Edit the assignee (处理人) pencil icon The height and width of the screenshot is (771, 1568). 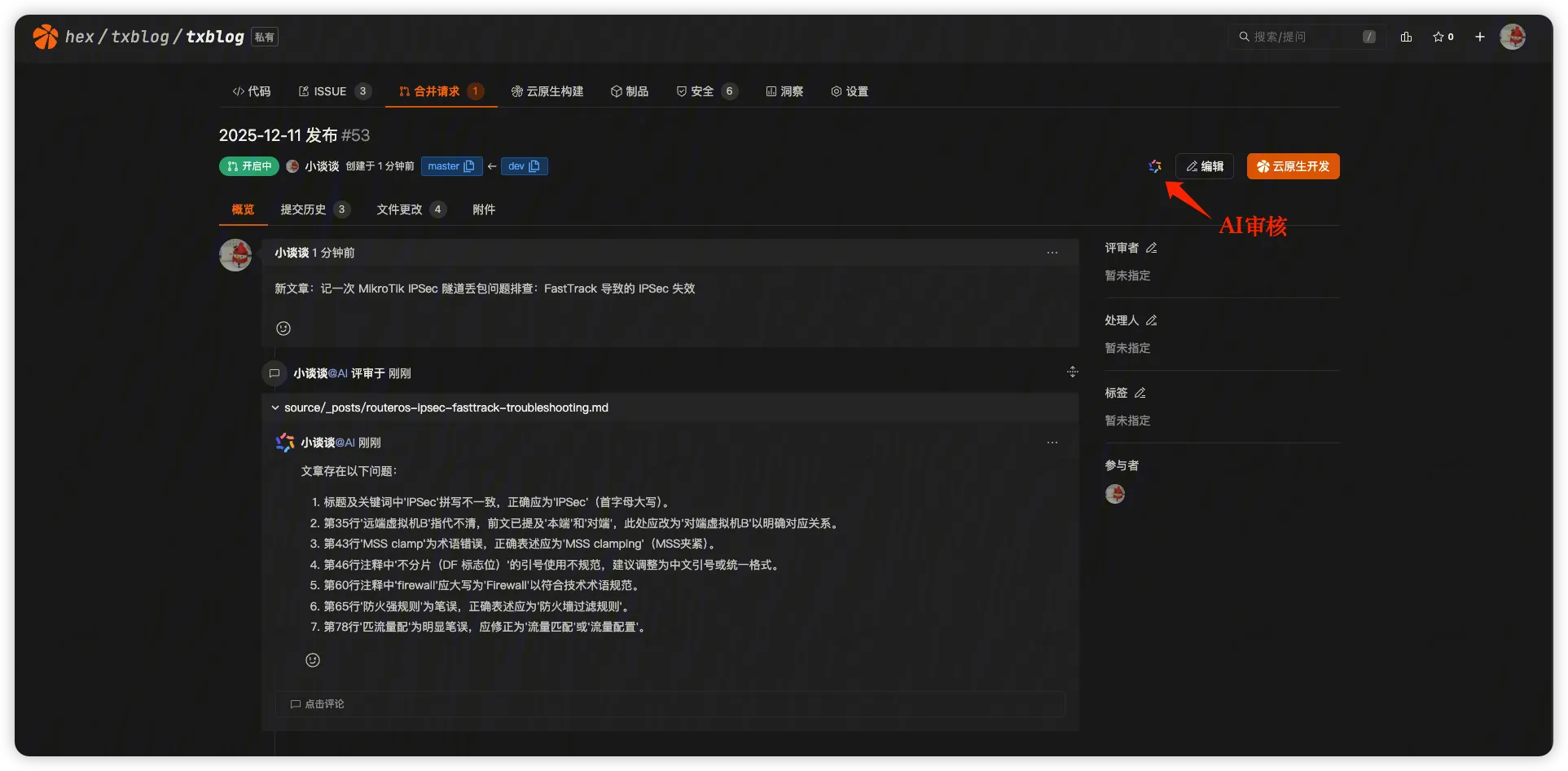coord(1151,320)
